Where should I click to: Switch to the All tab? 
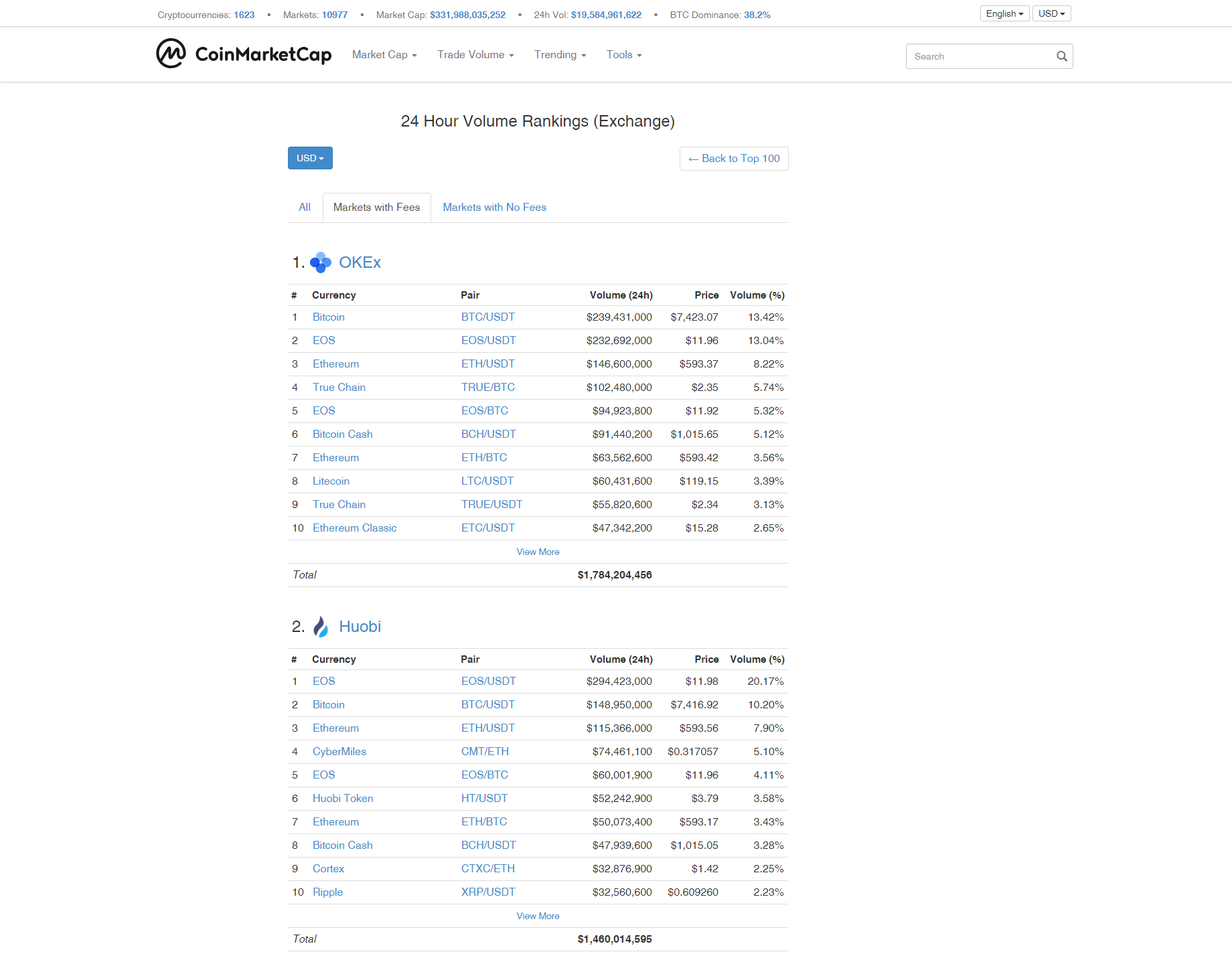(305, 208)
